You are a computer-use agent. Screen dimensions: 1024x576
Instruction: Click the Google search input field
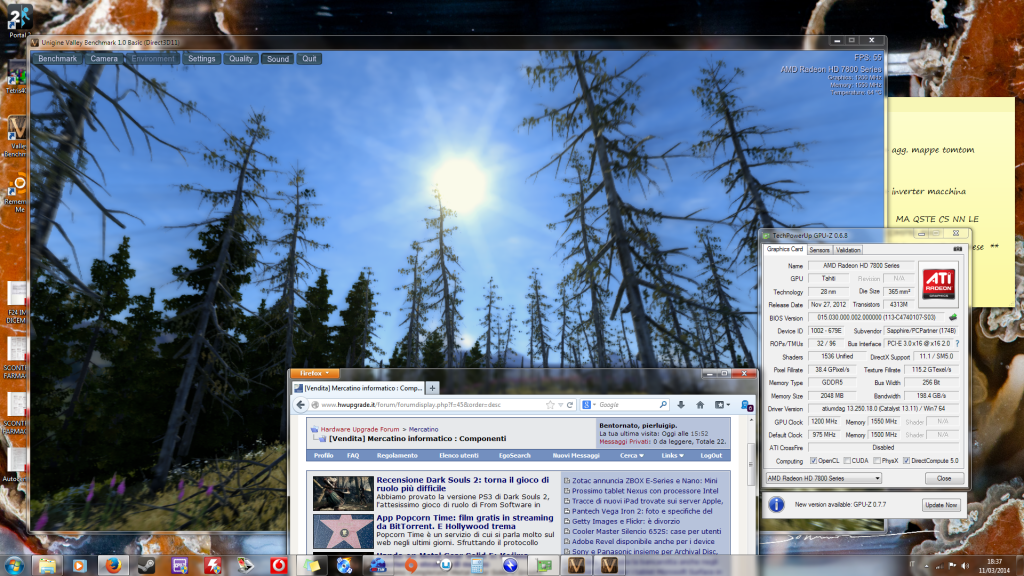[628, 405]
